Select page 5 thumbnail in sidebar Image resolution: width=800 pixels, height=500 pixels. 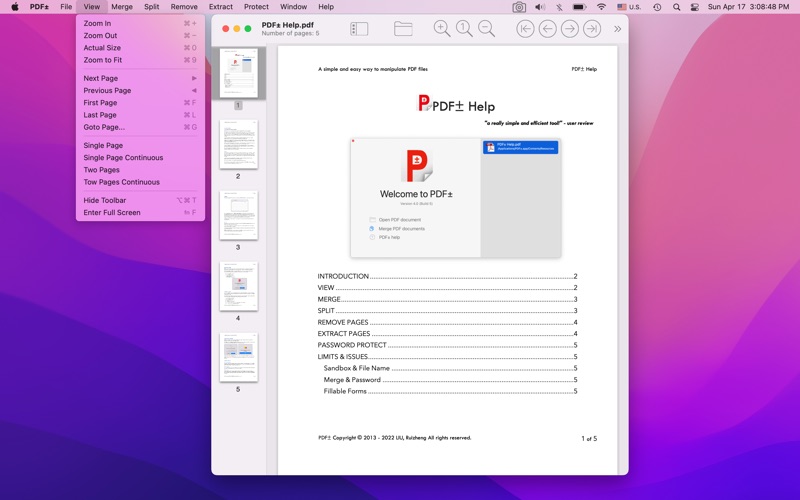tap(239, 357)
